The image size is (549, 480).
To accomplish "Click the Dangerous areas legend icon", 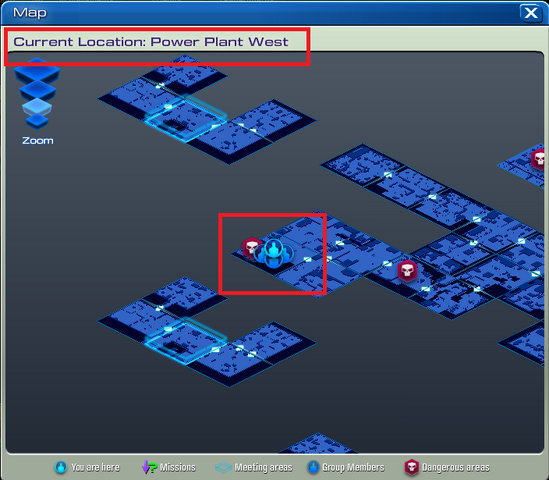I will pos(412,467).
